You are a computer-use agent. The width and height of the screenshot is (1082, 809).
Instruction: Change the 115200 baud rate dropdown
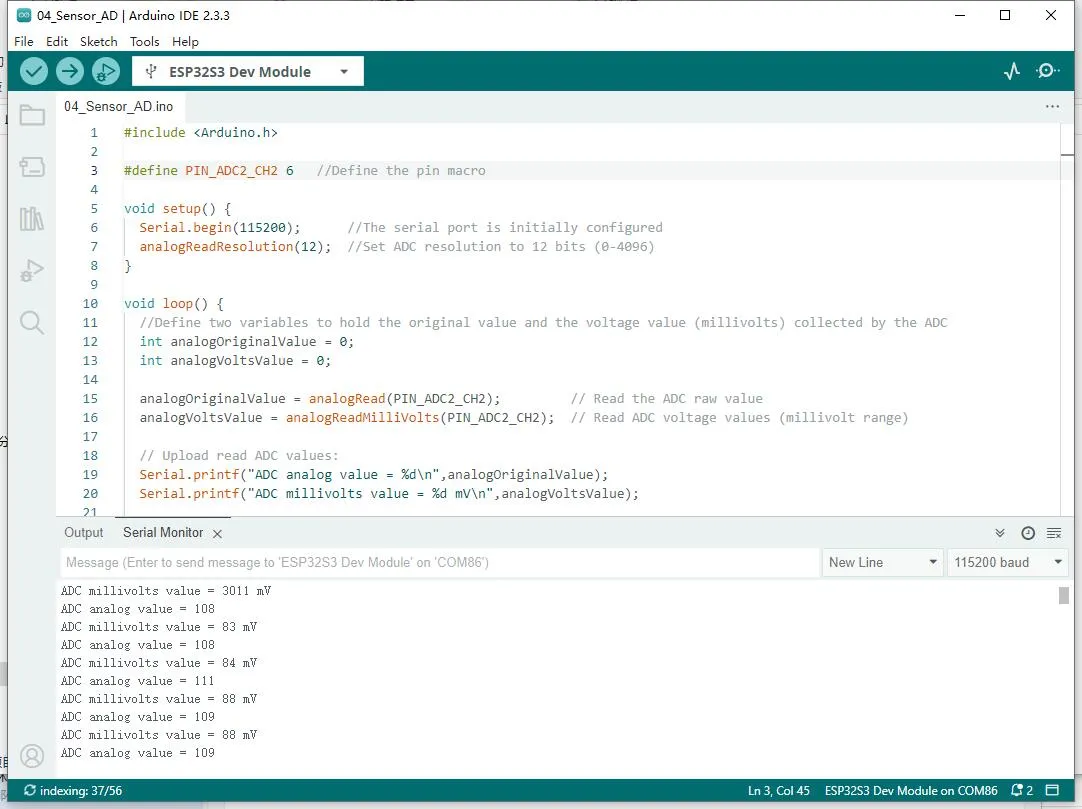click(1007, 563)
